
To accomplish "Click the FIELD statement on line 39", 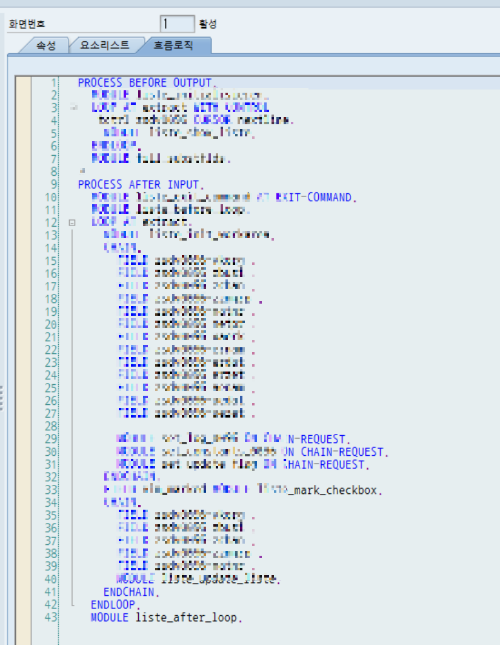I will pyautogui.click(x=187, y=566).
